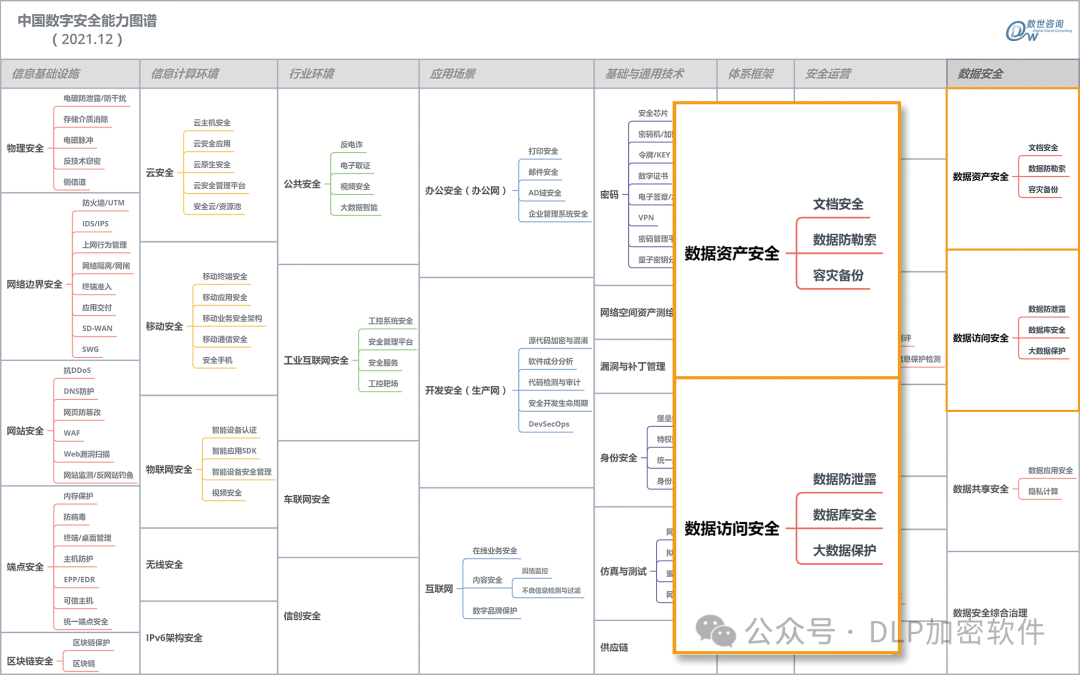
Task: Click the 网络边界安全 node
Action: (34, 284)
